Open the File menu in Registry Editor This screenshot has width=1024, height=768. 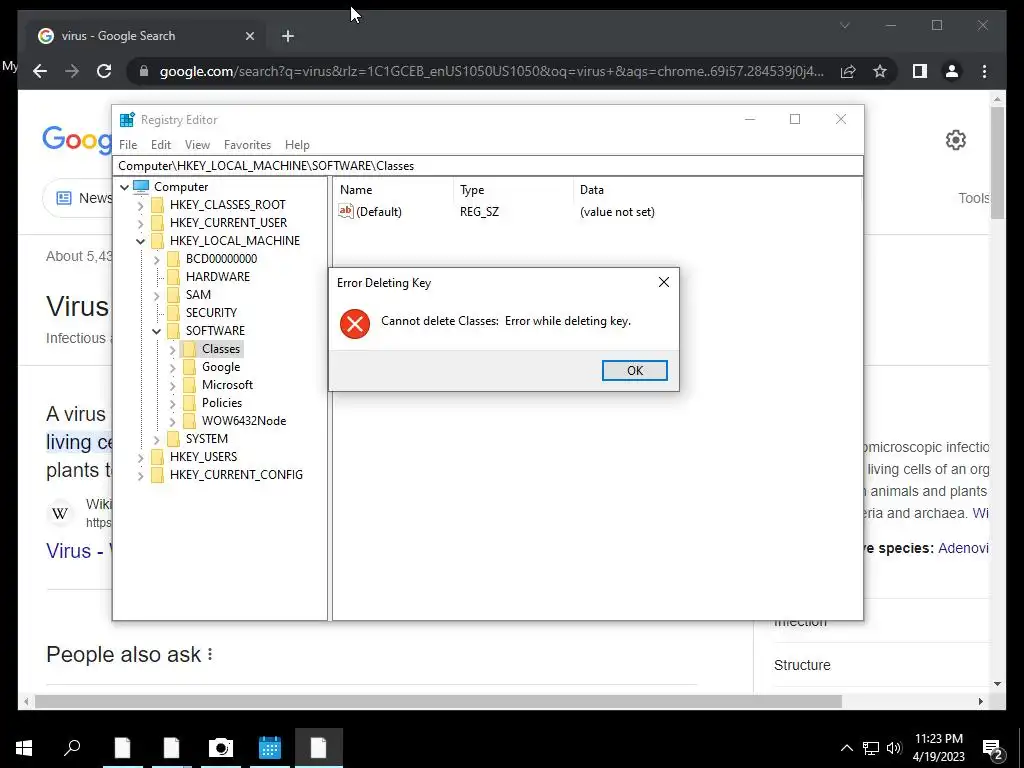128,145
